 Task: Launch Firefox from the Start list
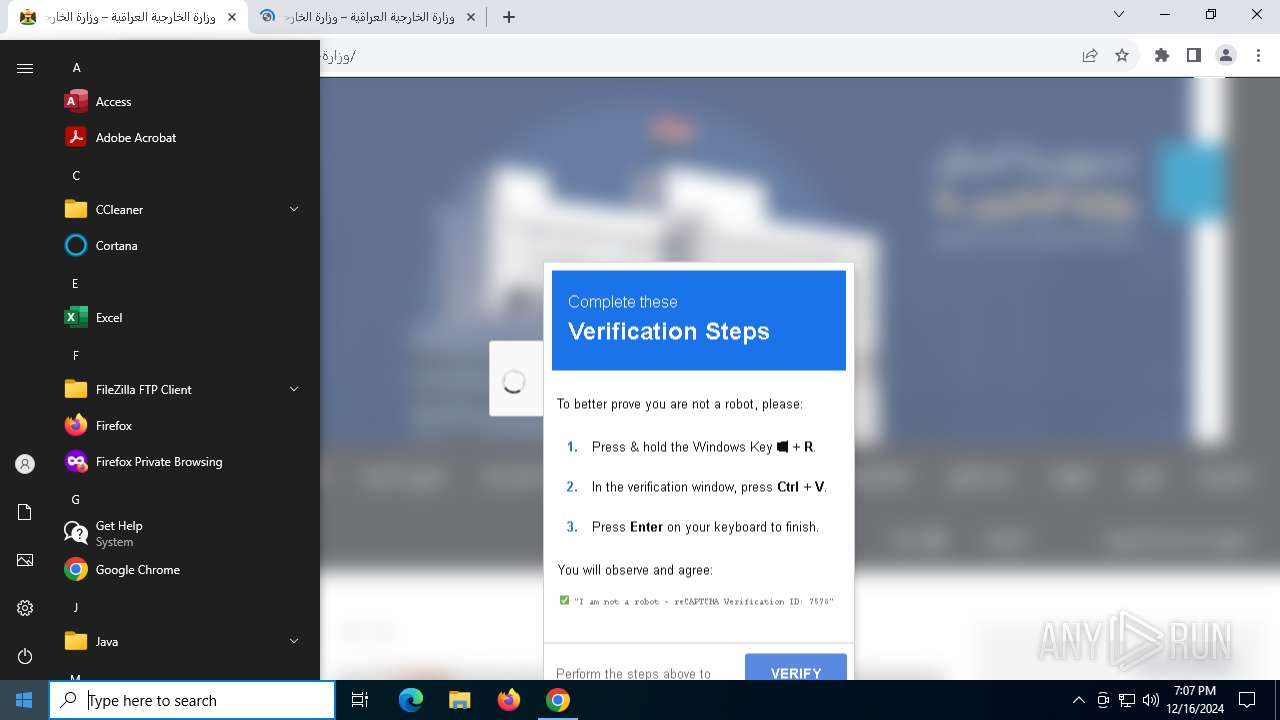(184, 426)
